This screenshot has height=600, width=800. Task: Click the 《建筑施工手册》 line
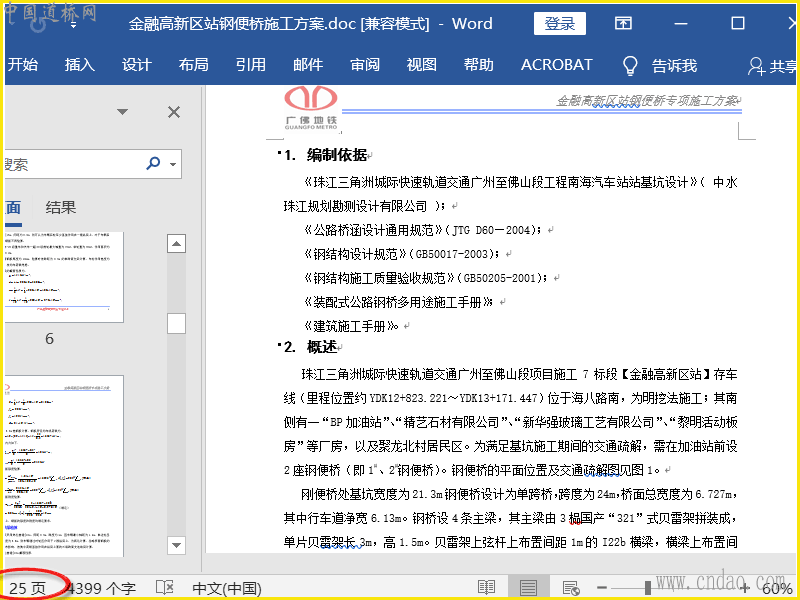pyautogui.click(x=351, y=326)
